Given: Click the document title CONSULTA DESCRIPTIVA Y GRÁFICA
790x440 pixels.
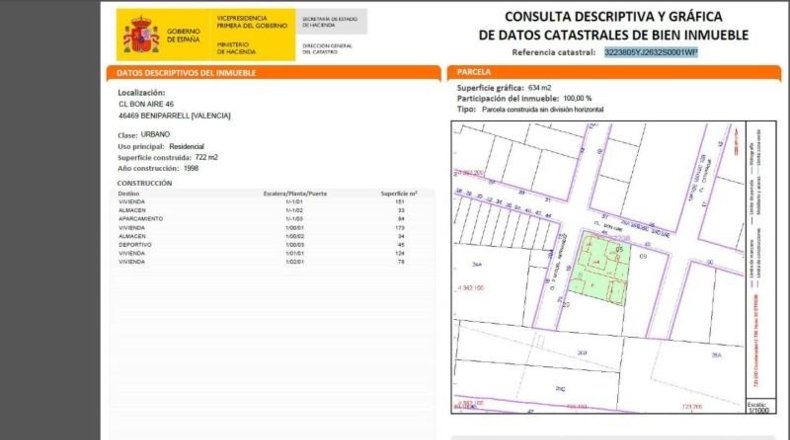Looking at the screenshot, I should (614, 17).
